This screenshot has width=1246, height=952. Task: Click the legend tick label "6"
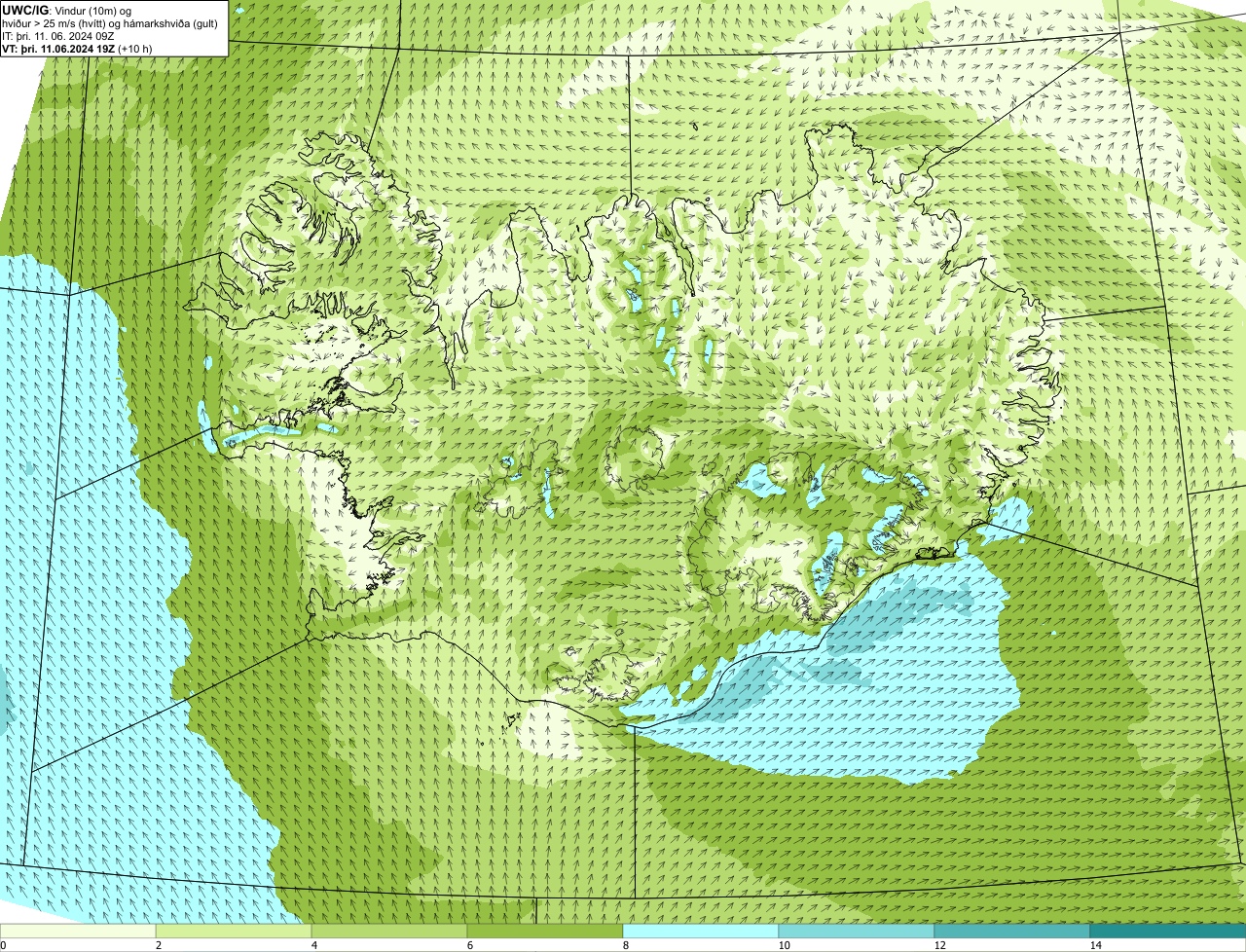pyautogui.click(x=469, y=945)
